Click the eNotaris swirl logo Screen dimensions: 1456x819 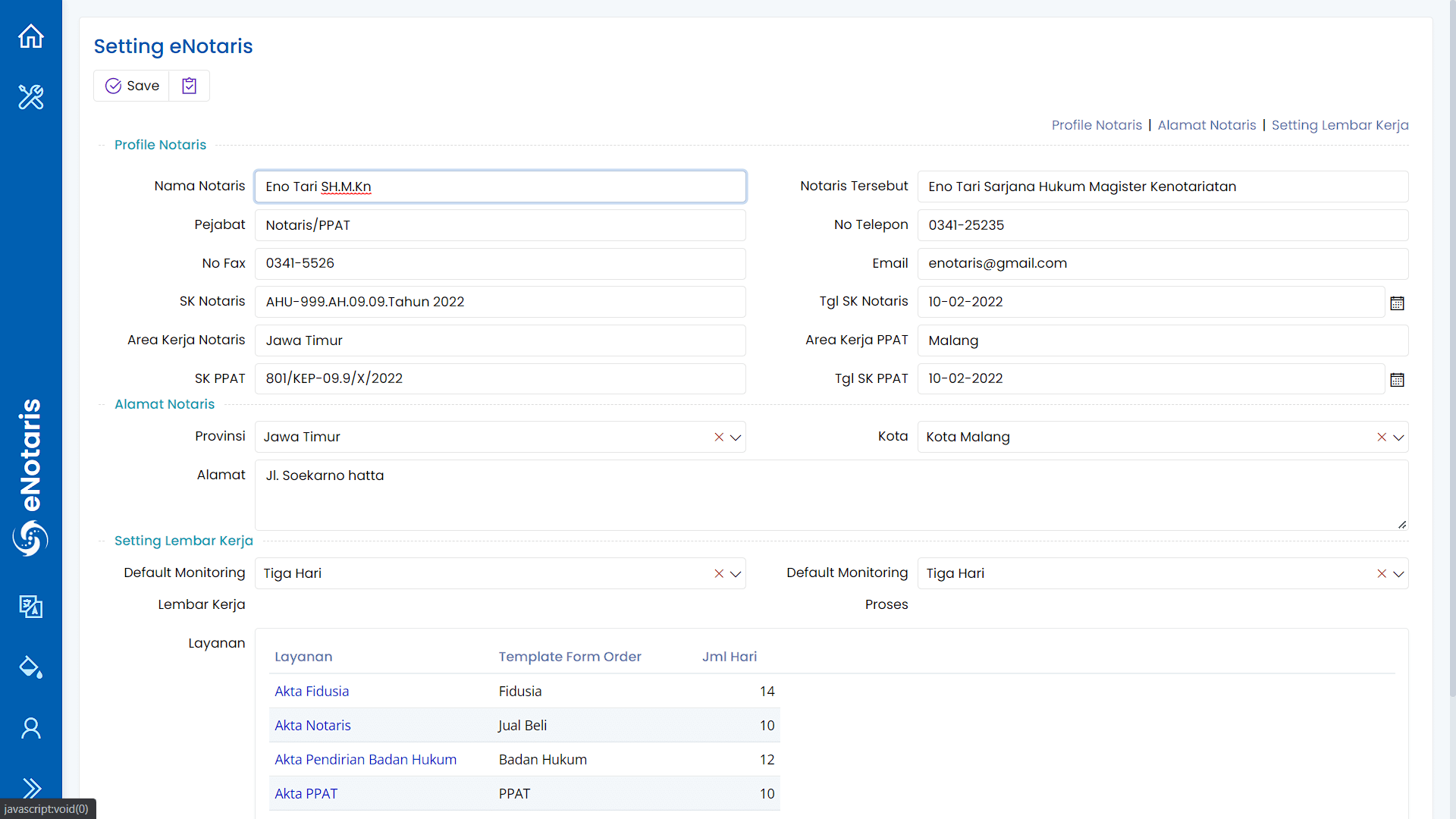pyautogui.click(x=30, y=538)
